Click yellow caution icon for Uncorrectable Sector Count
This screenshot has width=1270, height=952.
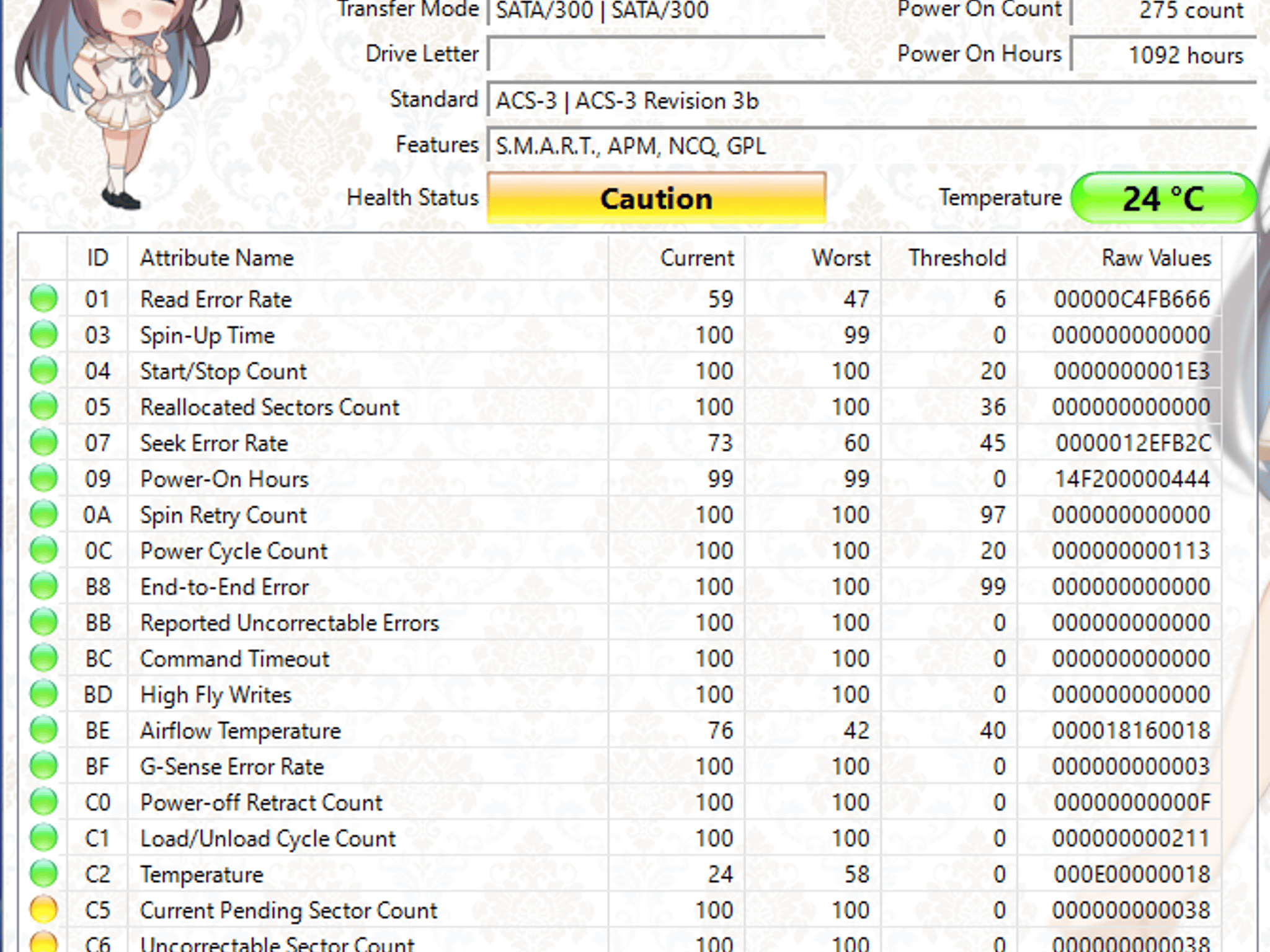tap(44, 942)
